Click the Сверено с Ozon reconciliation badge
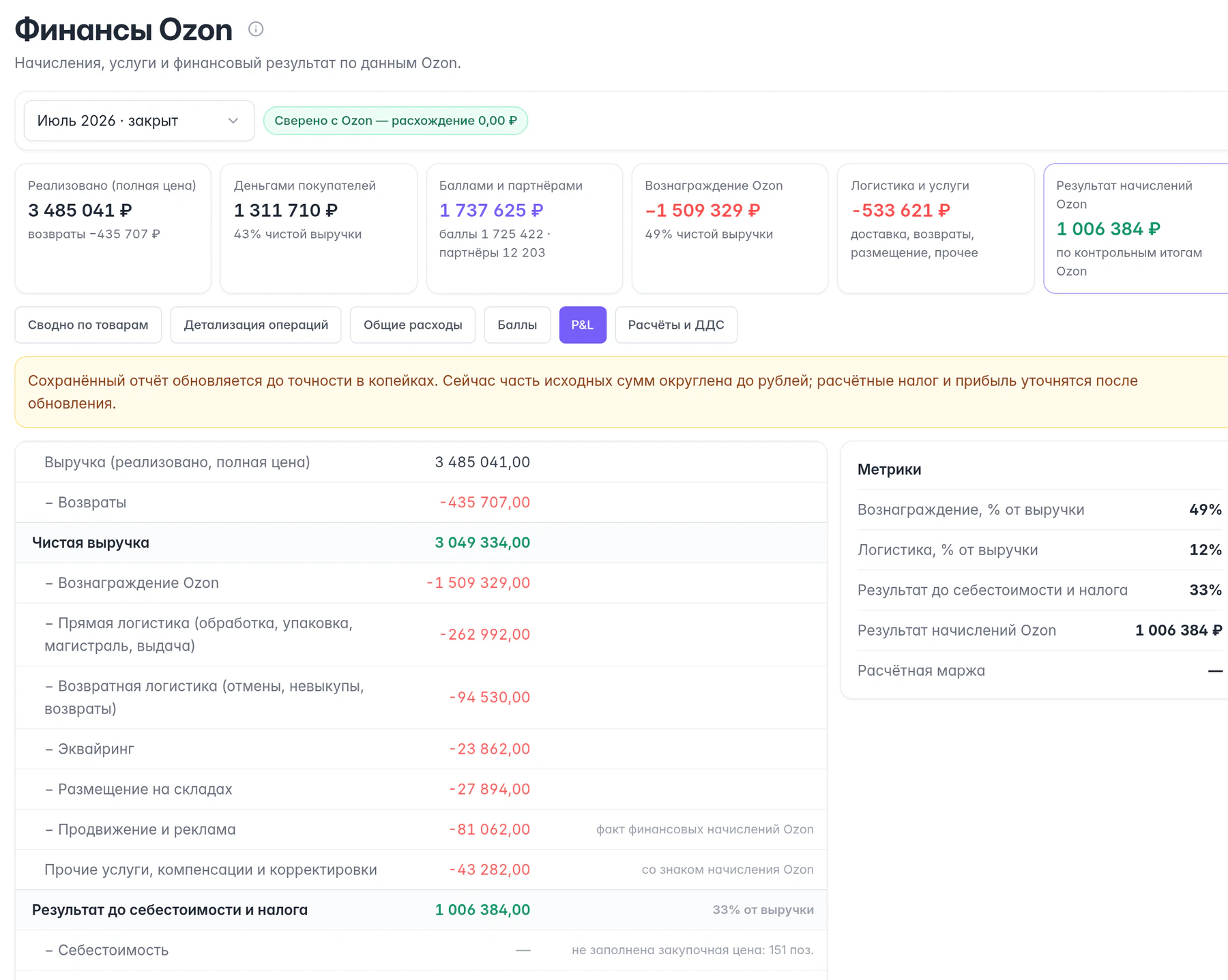 396,121
